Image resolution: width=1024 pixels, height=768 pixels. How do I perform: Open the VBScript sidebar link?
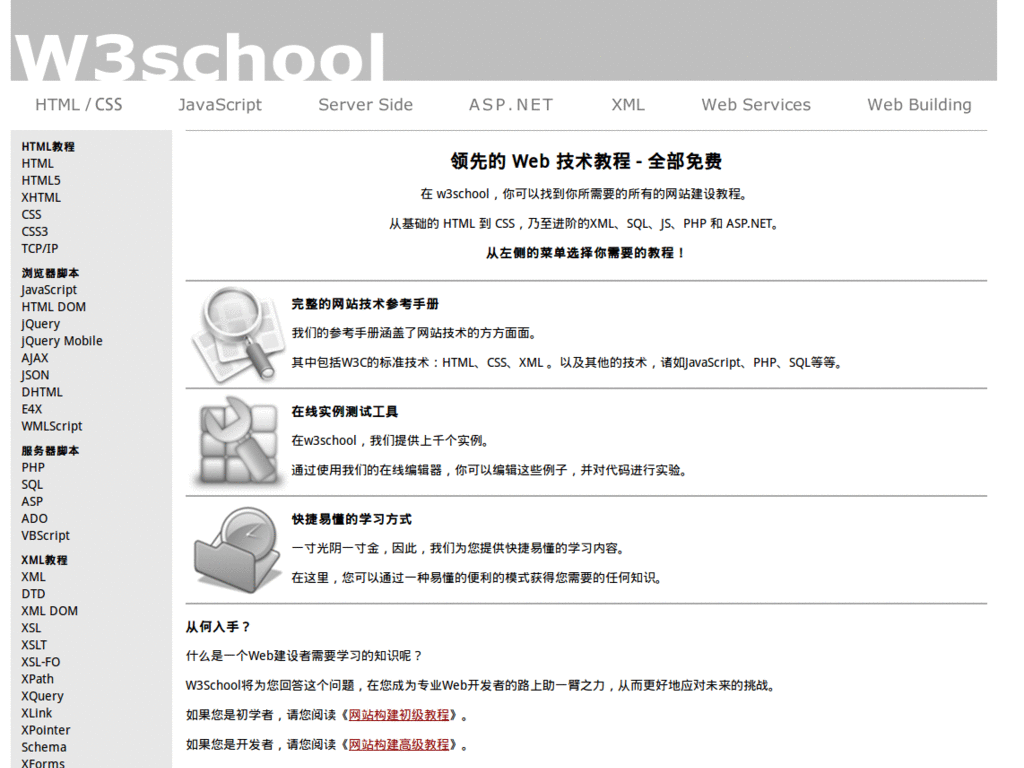click(x=45, y=536)
